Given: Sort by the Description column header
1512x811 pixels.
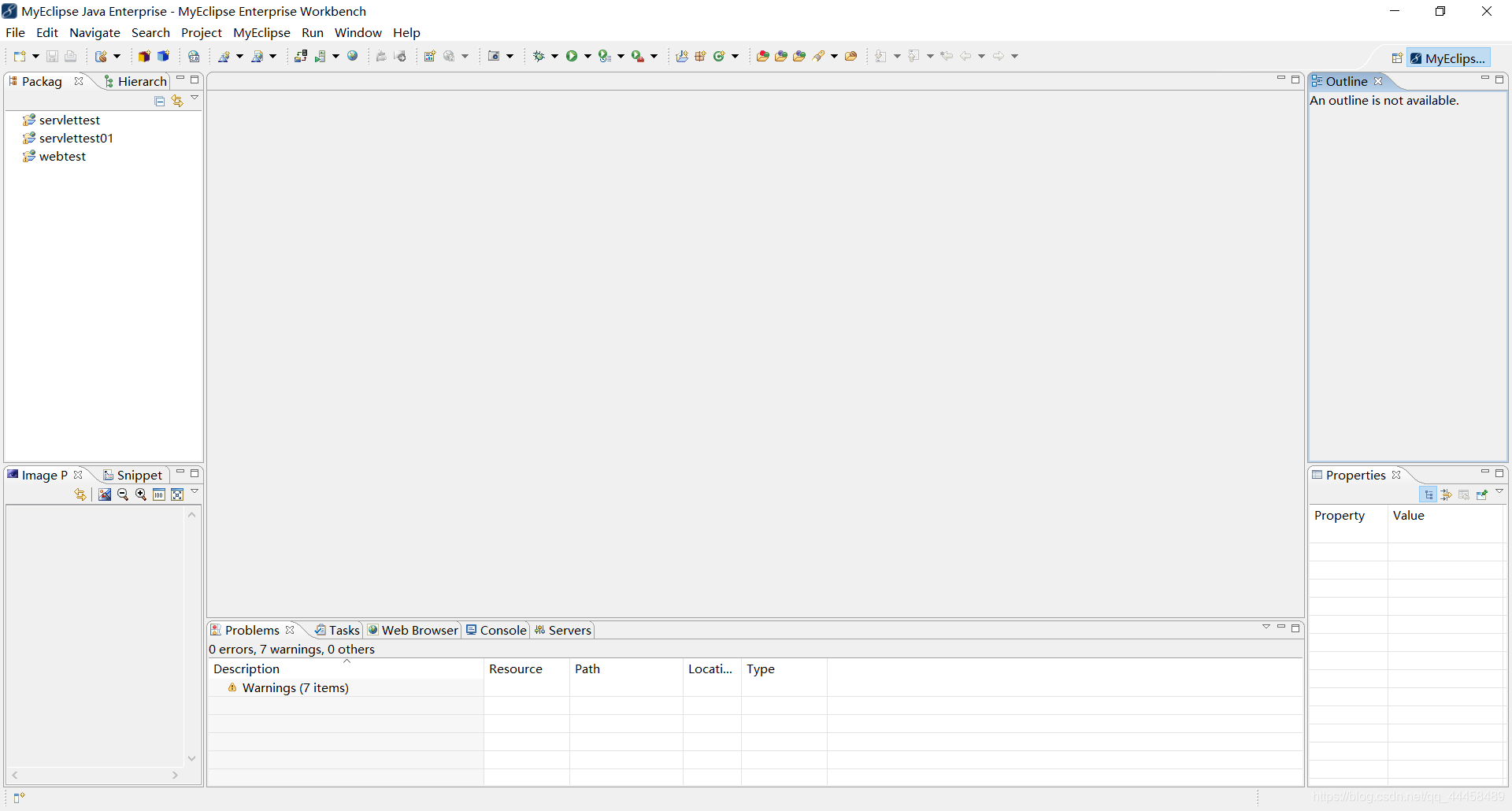Looking at the screenshot, I should [x=346, y=668].
